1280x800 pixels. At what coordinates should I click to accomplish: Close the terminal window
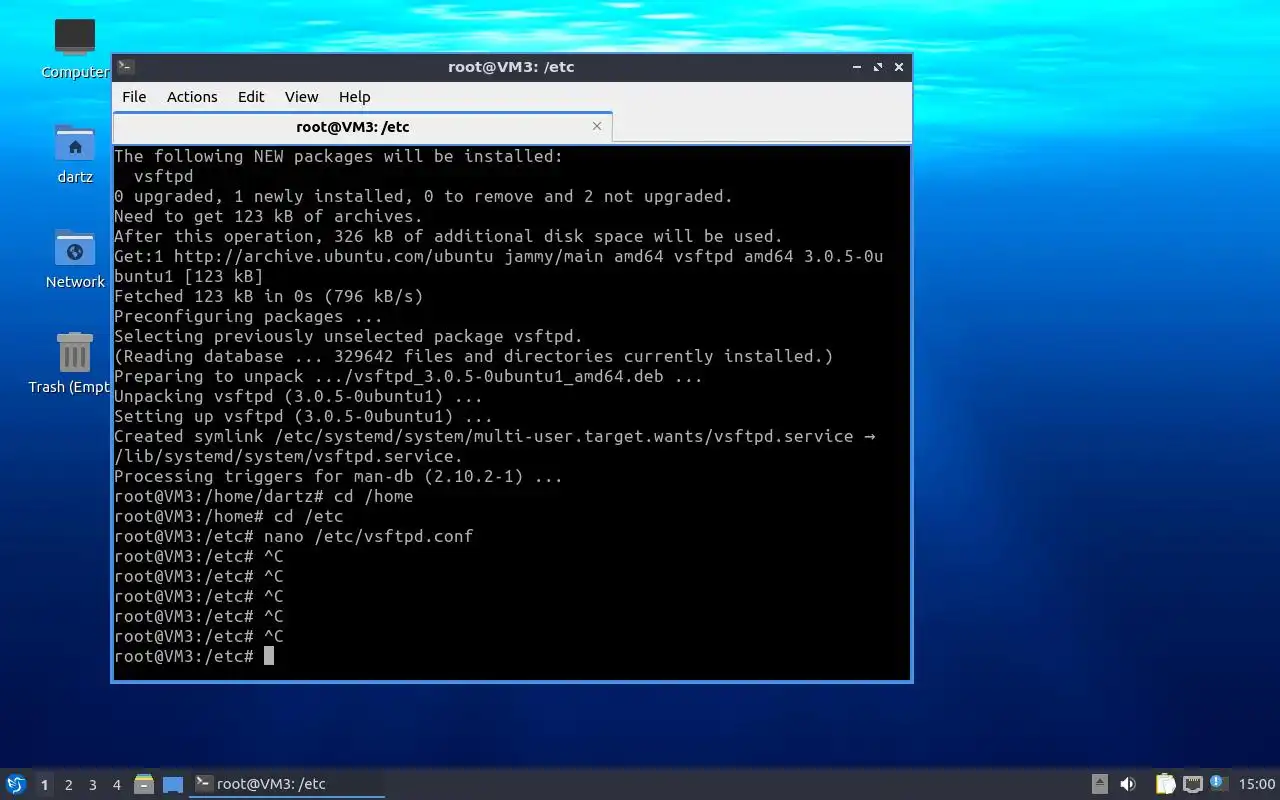click(x=899, y=67)
